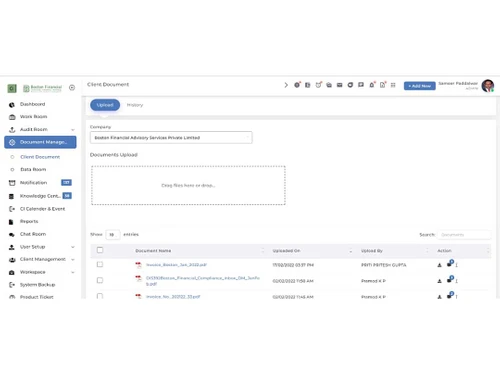Viewport: 500px width, 375px height.
Task: Click the Boston Financial logo
Action: 42,88
